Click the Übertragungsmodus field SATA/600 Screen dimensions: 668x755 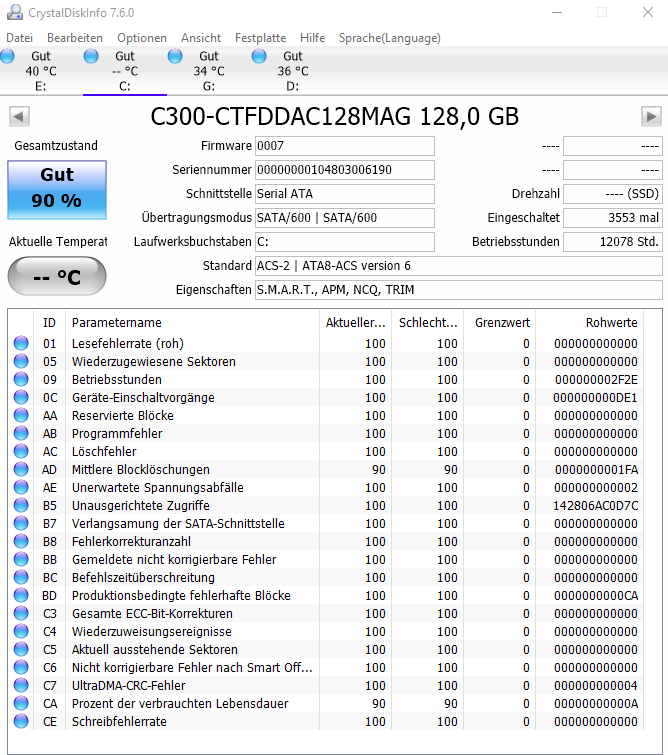(x=344, y=218)
